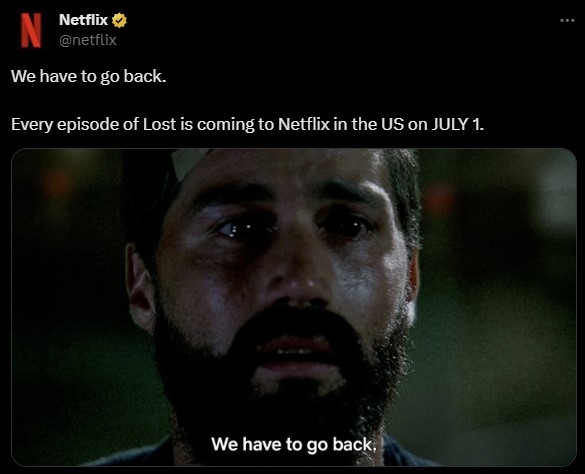Open the Netflix red N profile avatar

coord(31,30)
